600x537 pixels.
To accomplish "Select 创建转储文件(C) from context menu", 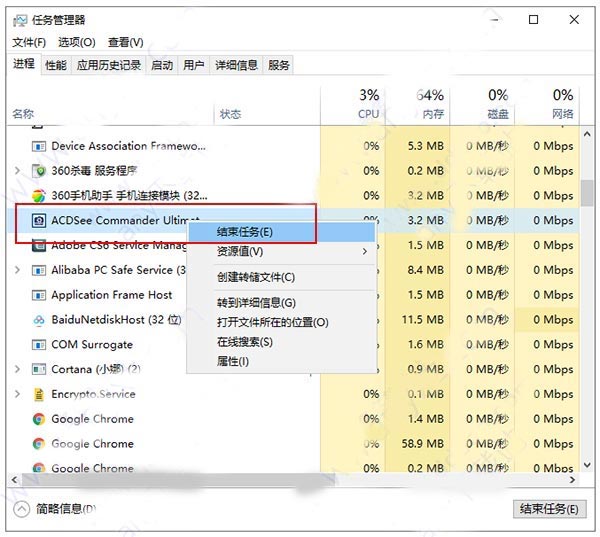I will coord(282,277).
